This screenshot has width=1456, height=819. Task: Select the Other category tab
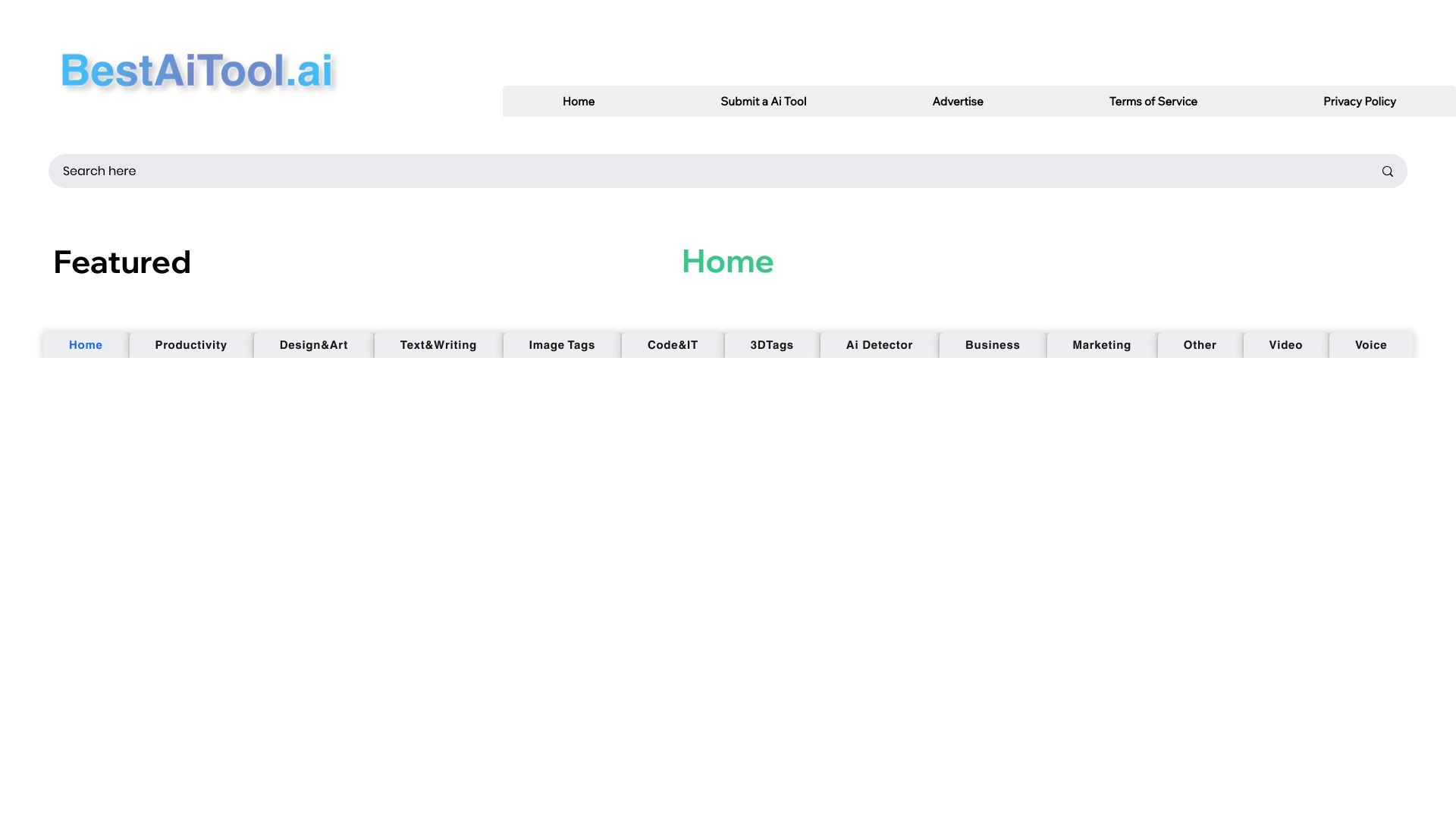(x=1199, y=345)
